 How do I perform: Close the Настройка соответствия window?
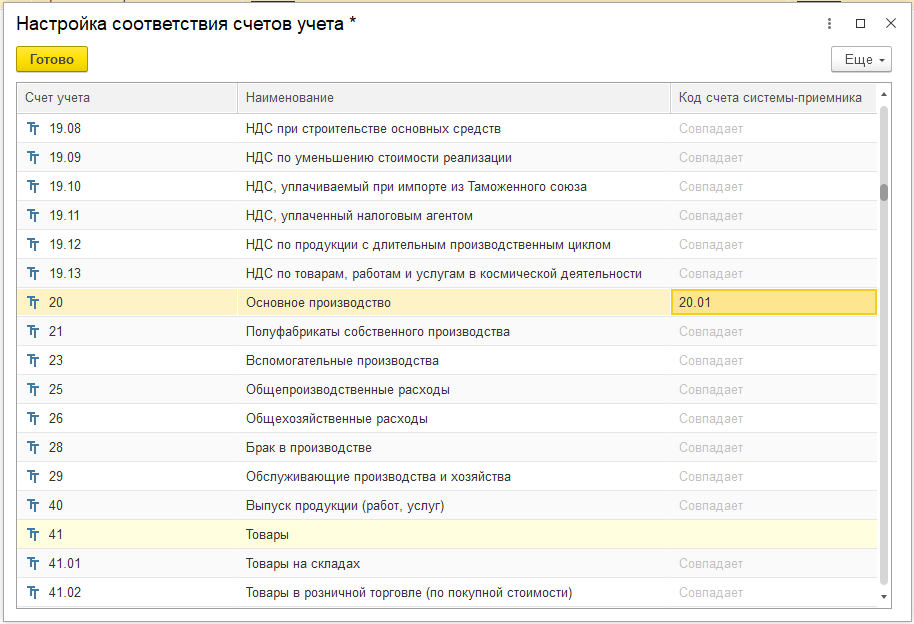coord(891,23)
